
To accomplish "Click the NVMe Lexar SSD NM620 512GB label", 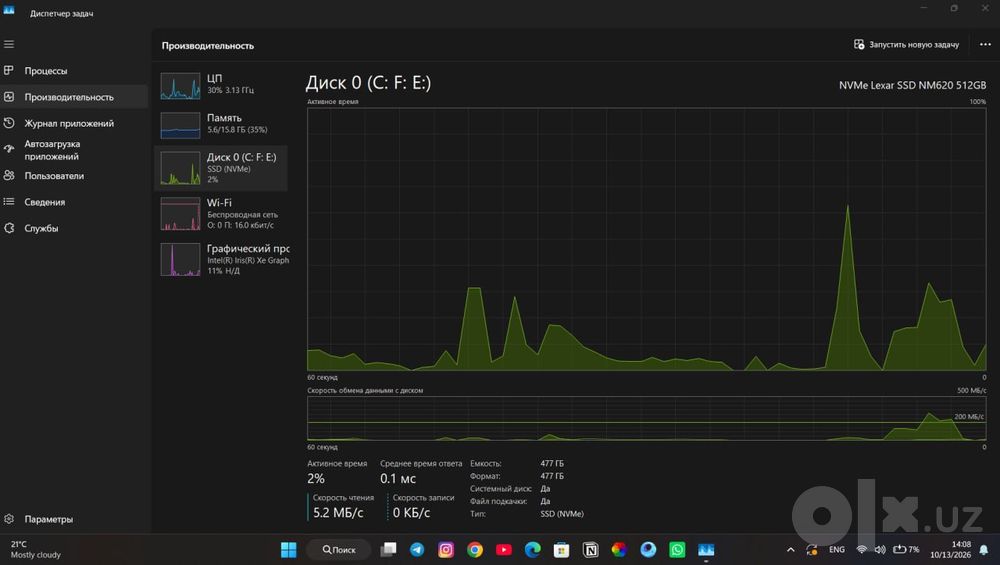I will 912,85.
